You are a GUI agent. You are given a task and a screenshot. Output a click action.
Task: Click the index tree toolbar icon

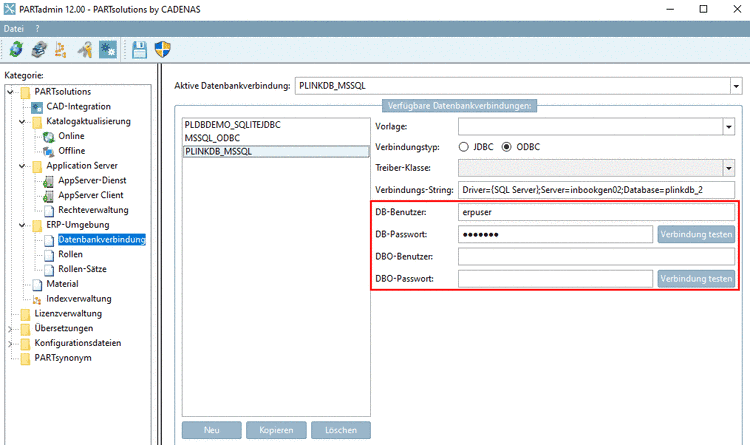61,49
